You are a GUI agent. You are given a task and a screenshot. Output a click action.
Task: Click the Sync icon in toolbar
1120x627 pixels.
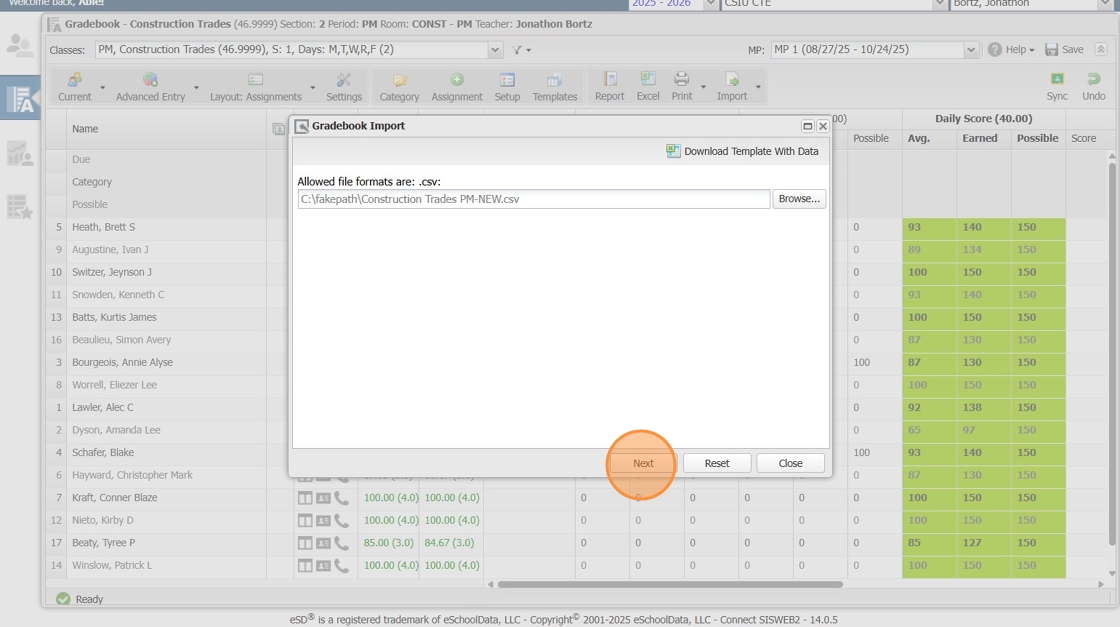pos(1057,80)
